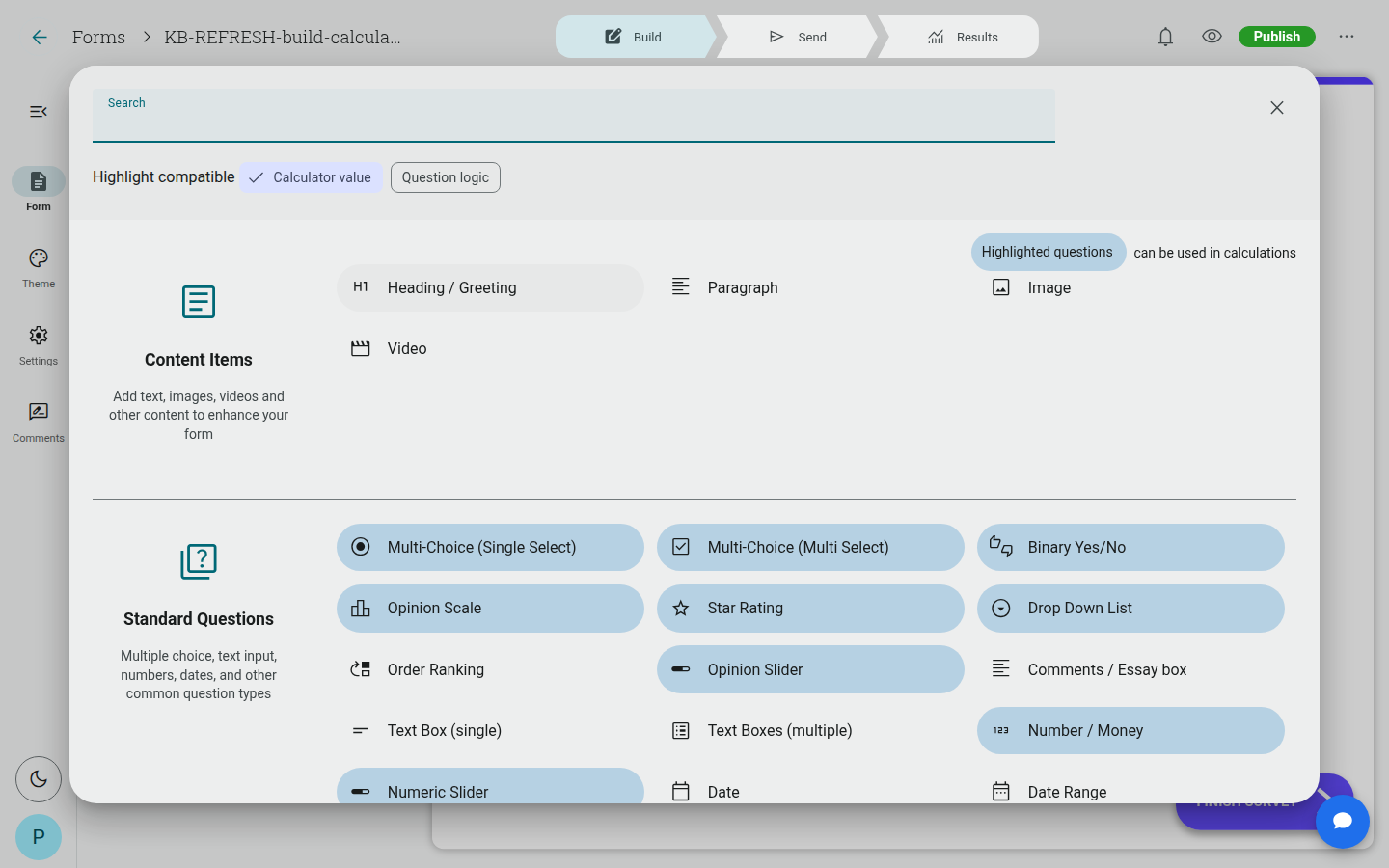Image resolution: width=1389 pixels, height=868 pixels.
Task: Open the Comments sidebar section
Action: coord(39,422)
